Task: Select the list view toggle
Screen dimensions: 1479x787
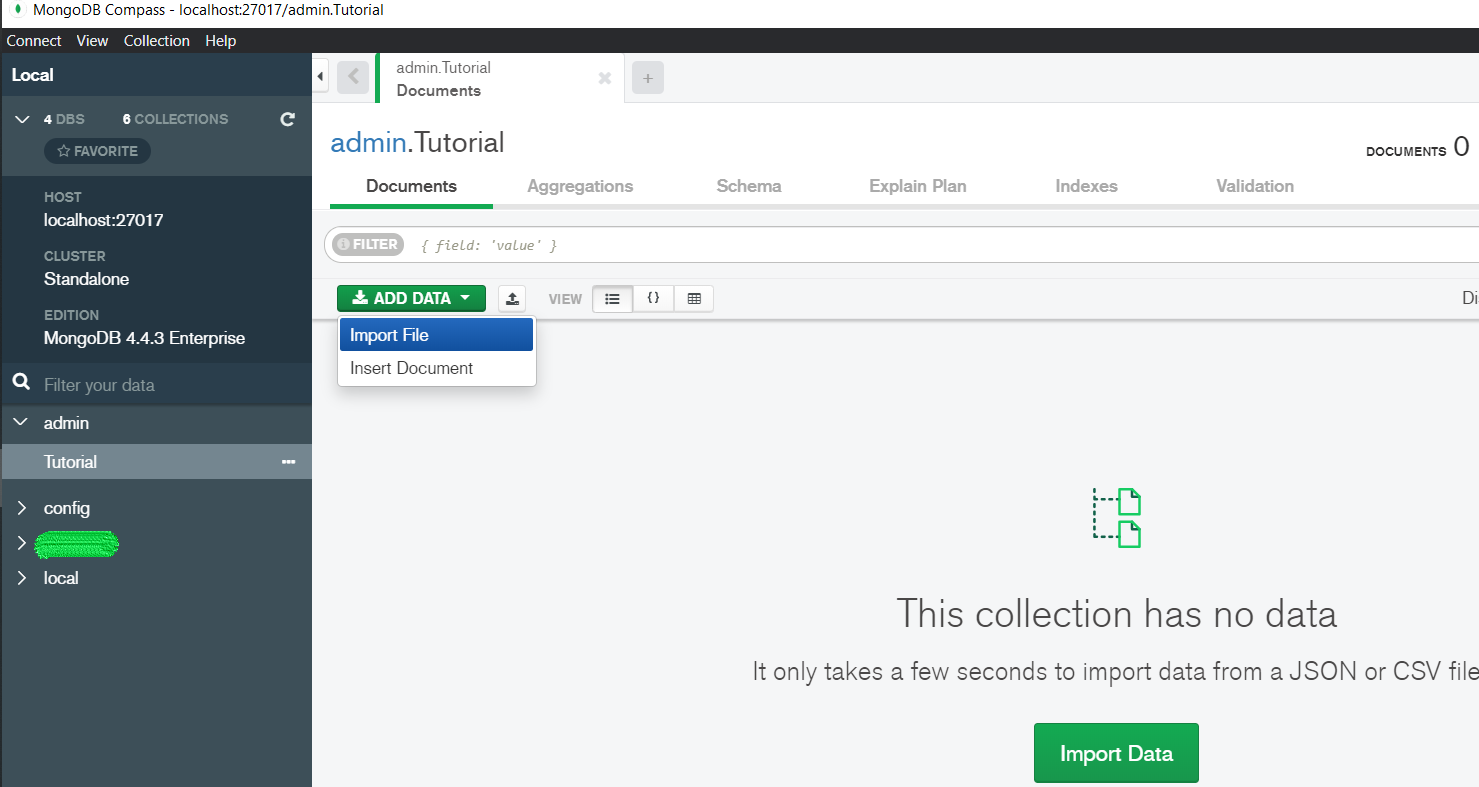Action: point(612,298)
